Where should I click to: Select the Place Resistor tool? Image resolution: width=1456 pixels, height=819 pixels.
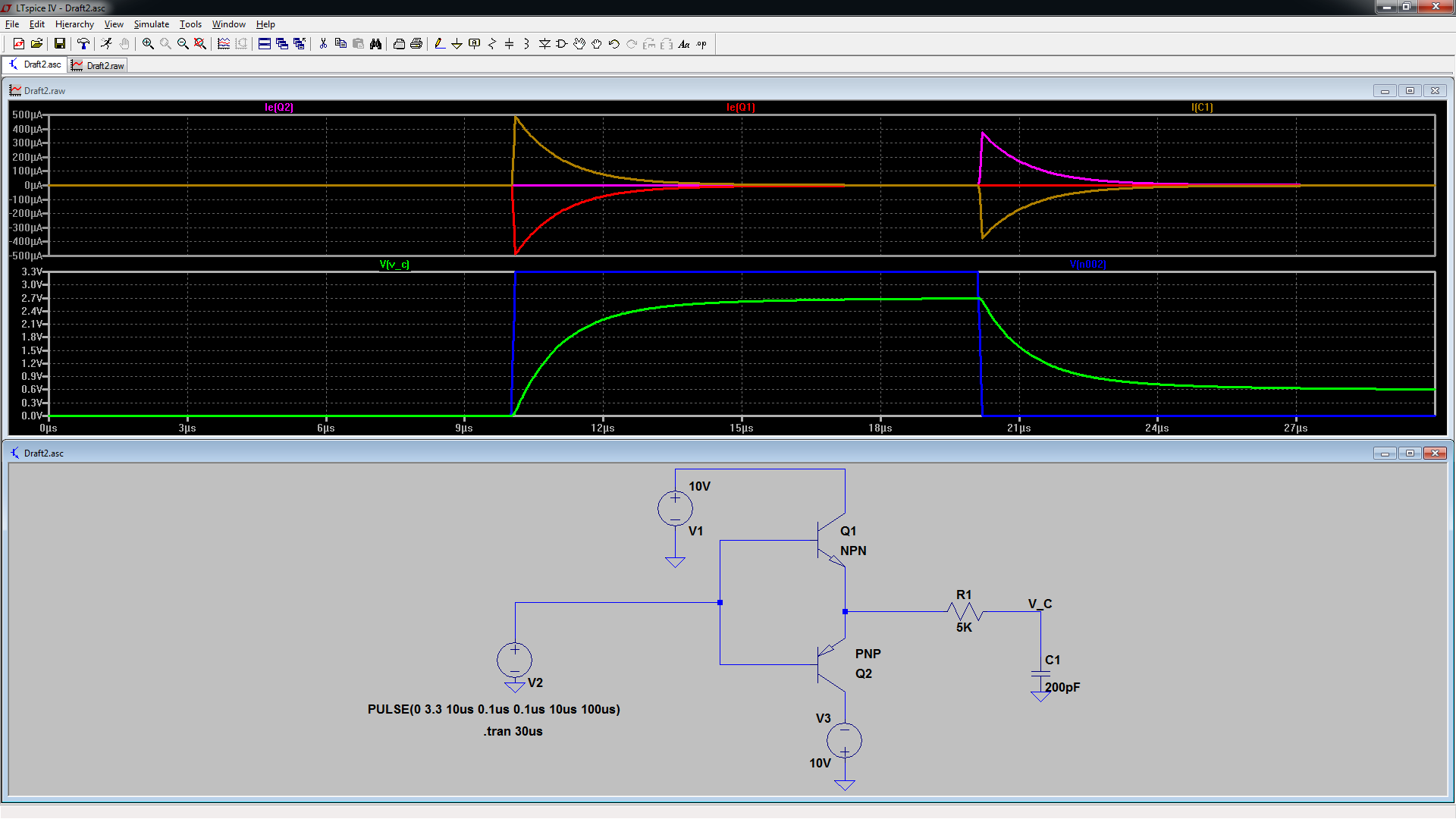pos(492,44)
